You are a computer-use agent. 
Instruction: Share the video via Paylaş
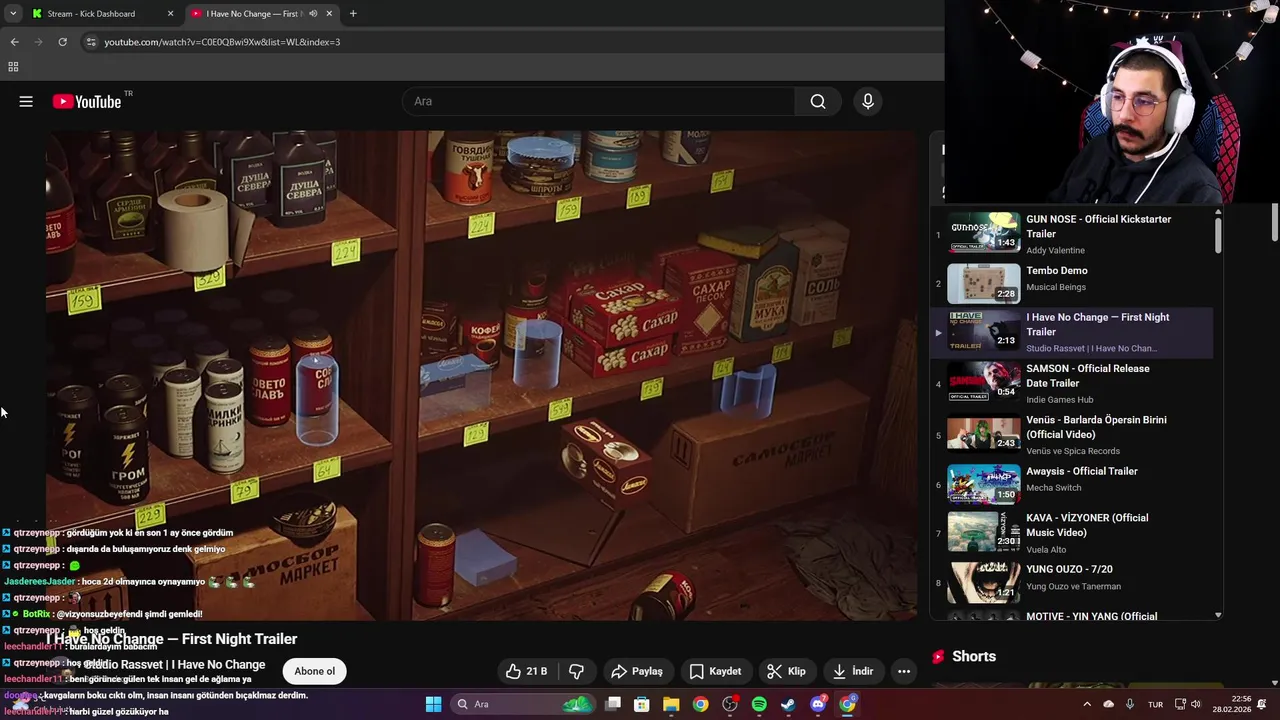click(x=637, y=671)
